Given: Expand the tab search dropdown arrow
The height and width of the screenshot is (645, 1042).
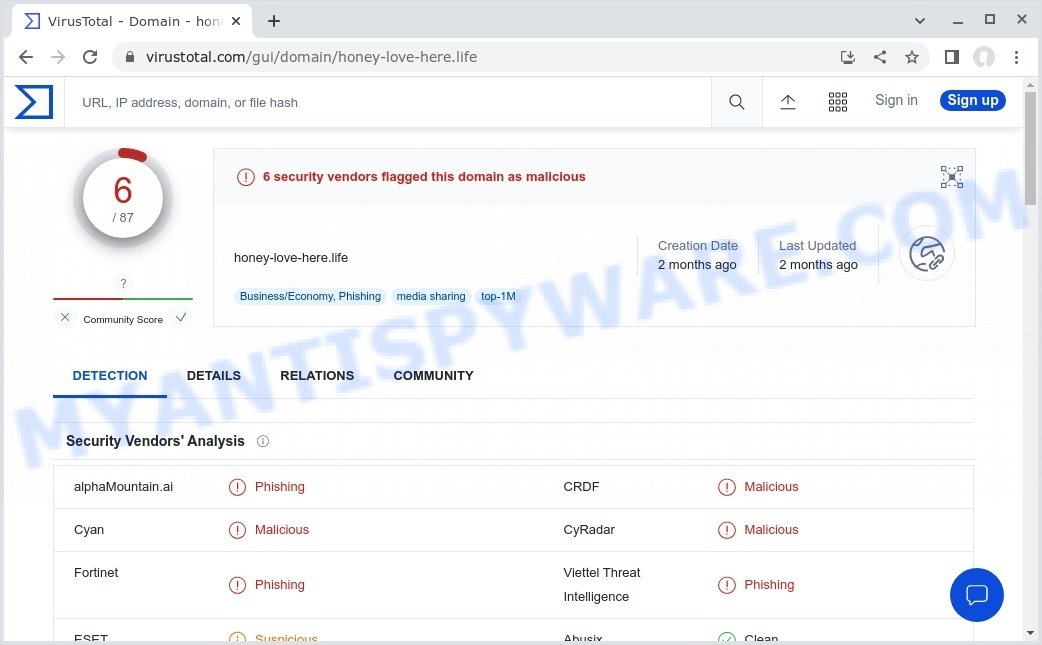Looking at the screenshot, I should pos(920,21).
